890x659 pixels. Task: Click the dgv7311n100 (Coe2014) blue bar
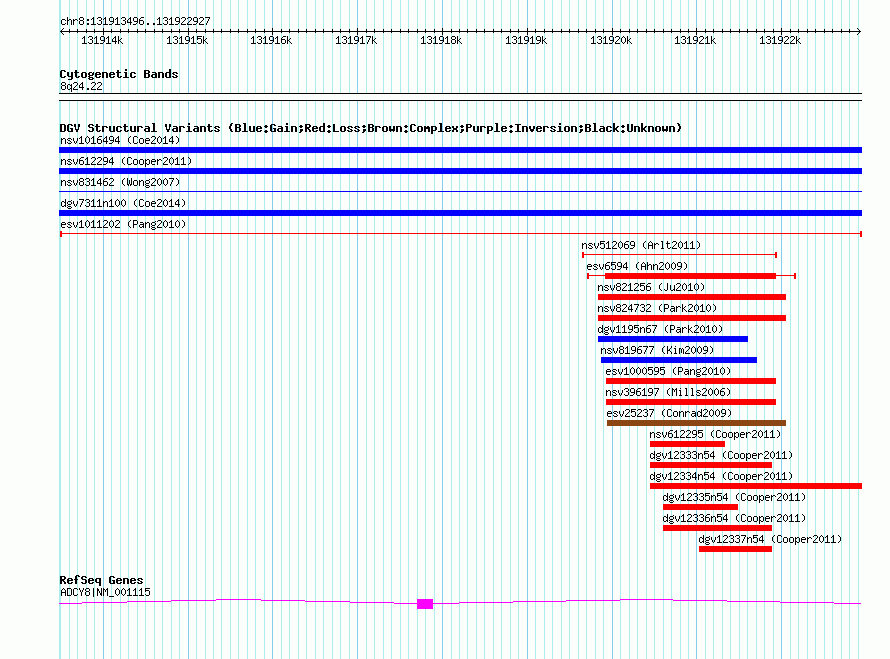click(460, 213)
